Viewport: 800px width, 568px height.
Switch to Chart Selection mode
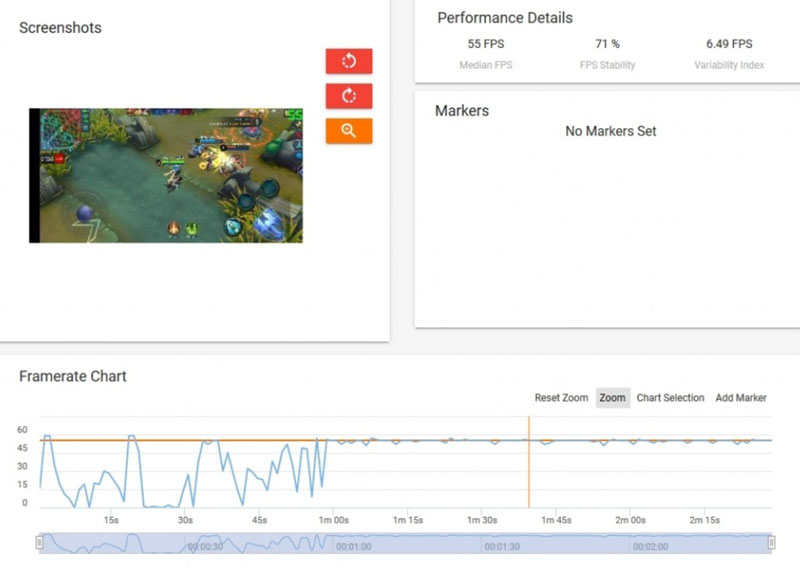[670, 398]
